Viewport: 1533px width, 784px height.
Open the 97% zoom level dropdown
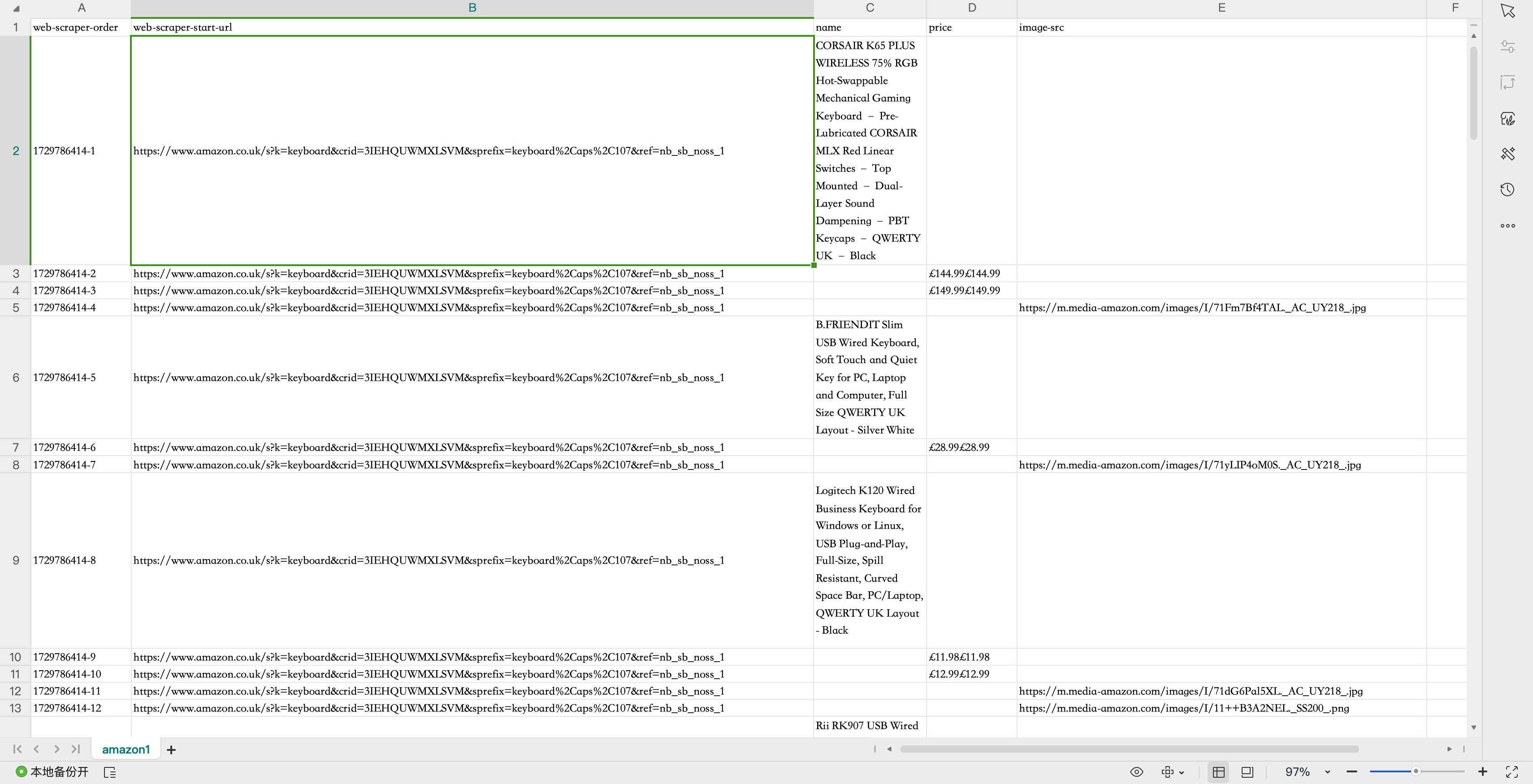coord(1327,771)
